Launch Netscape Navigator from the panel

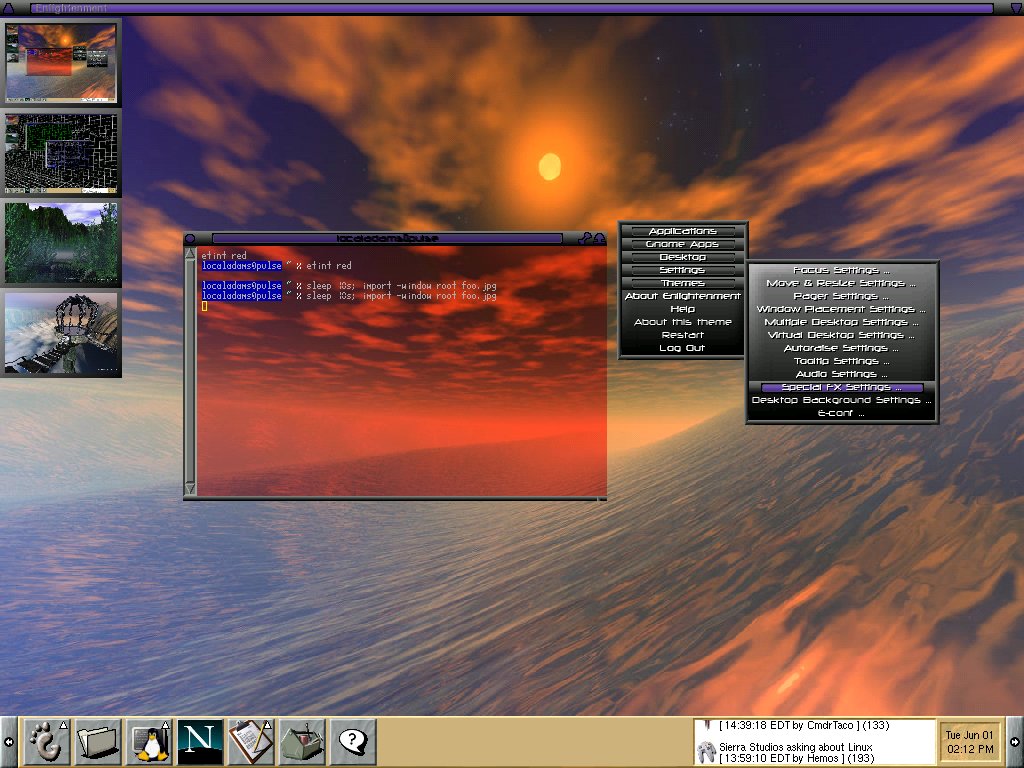[199, 741]
